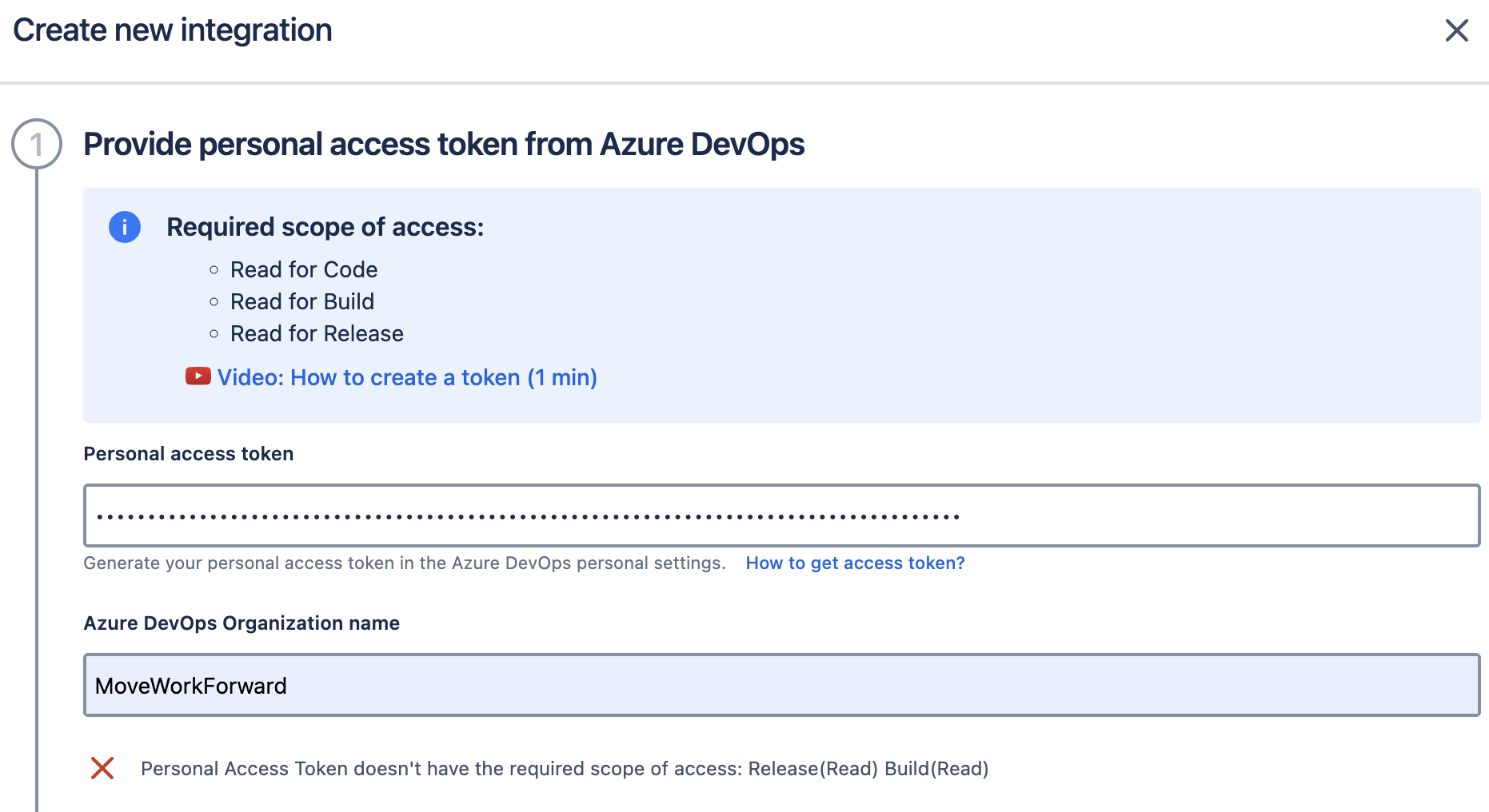Select the 'Read for Release' list item
The height and width of the screenshot is (812, 1489).
[x=317, y=334]
